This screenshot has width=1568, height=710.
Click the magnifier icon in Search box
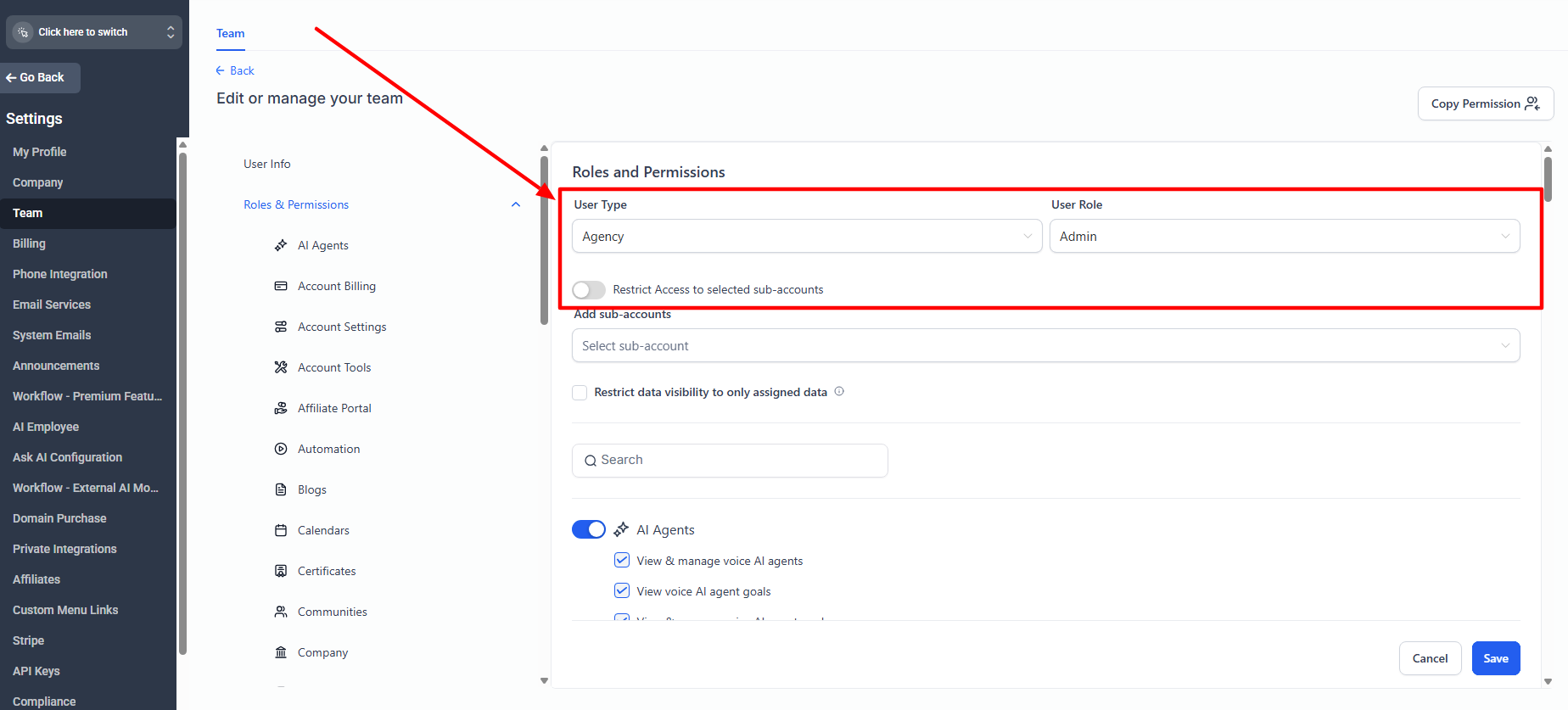(x=591, y=461)
